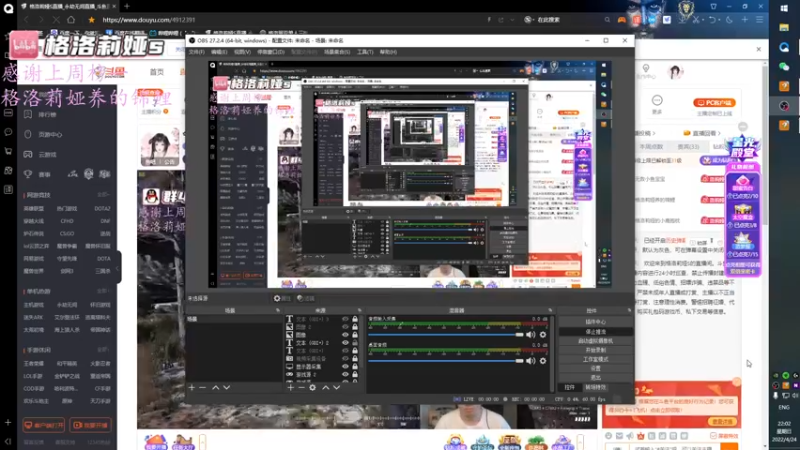The image size is (800, 450).
Task: Open source properties via 来源 gear icon
Action: (312, 388)
